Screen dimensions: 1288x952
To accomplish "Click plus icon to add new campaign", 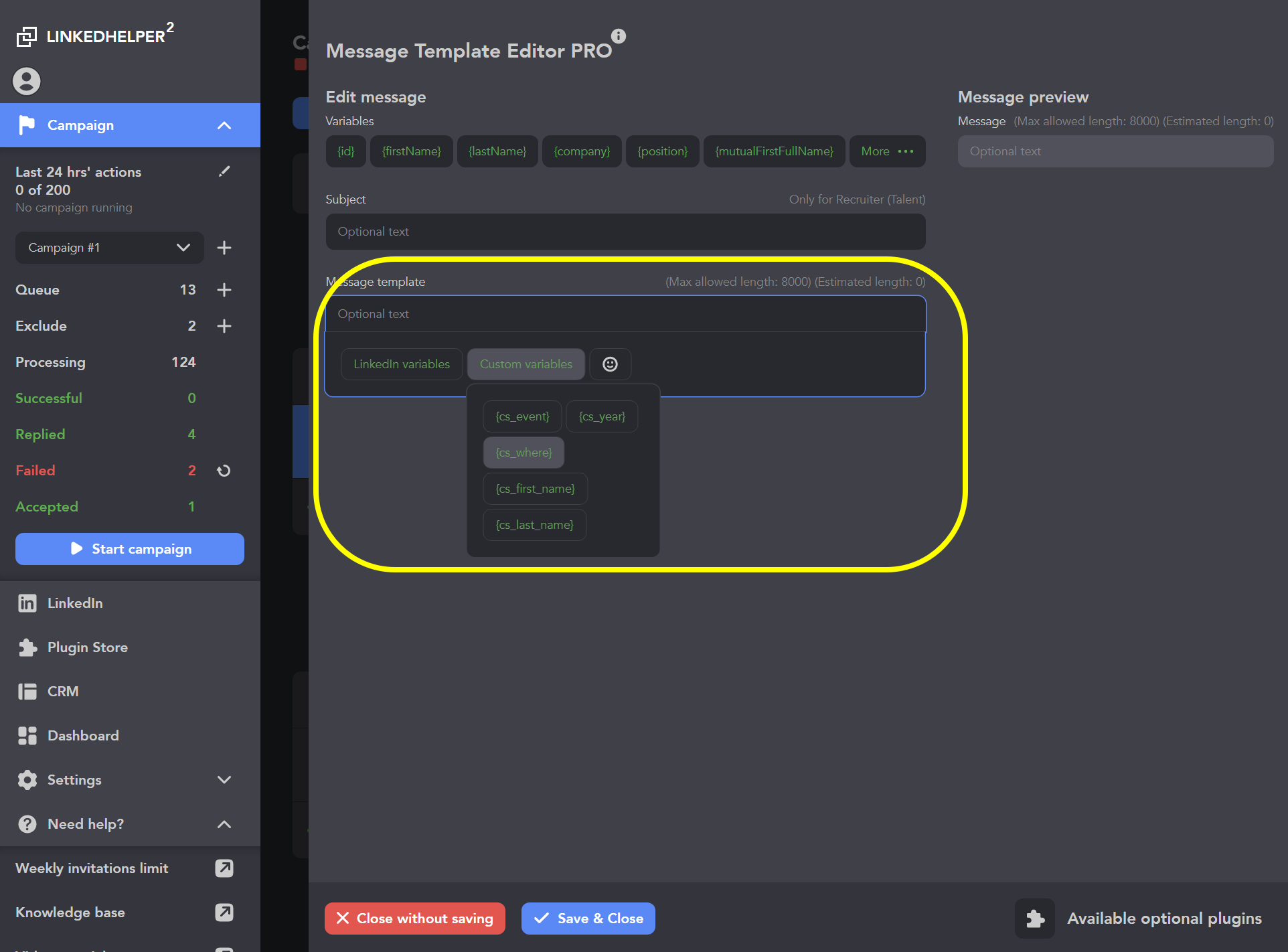I will [224, 248].
